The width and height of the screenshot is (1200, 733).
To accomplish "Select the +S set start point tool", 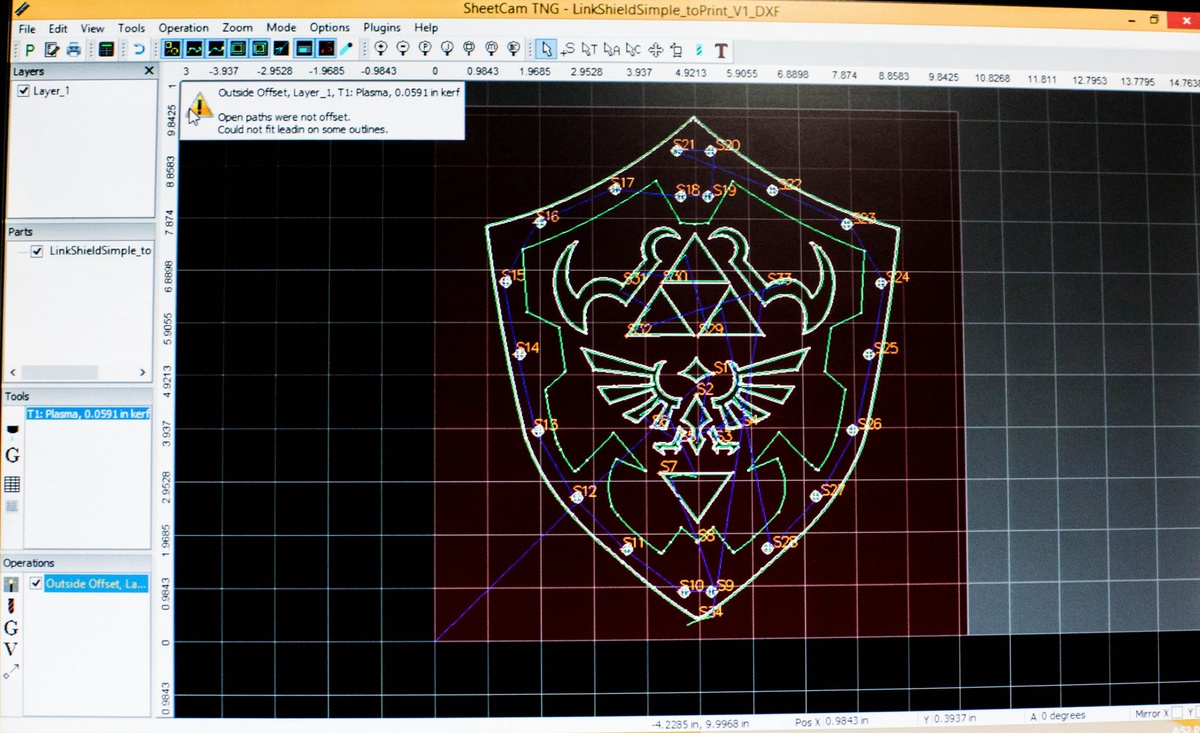I will tap(567, 49).
